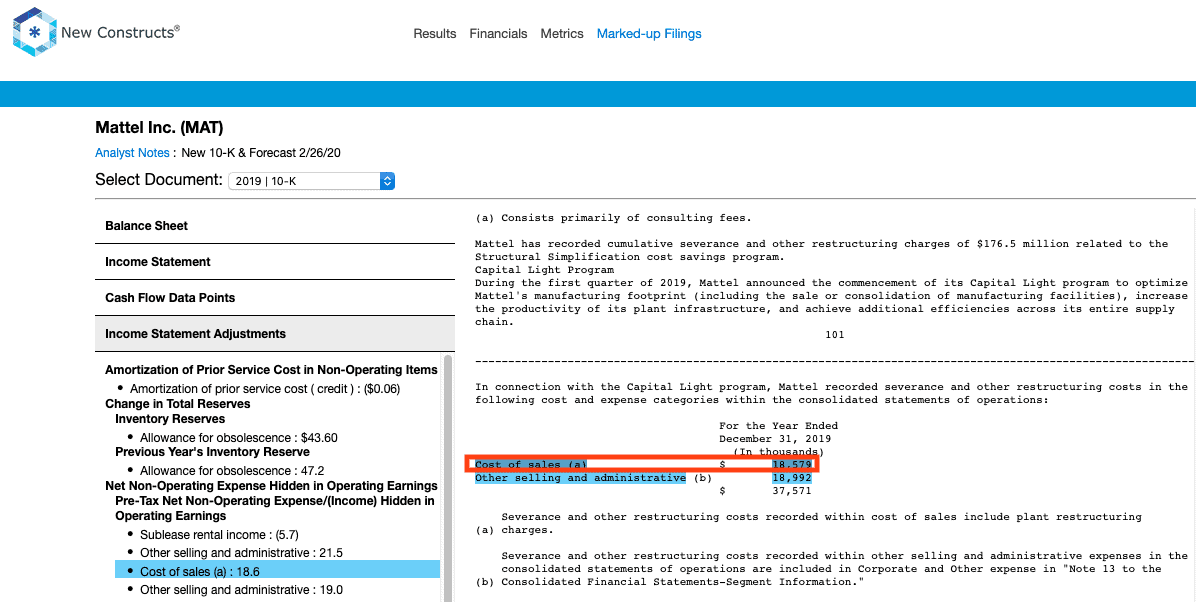Select Amortization of prior service cost item
The image size is (1196, 602).
(x=265, y=389)
